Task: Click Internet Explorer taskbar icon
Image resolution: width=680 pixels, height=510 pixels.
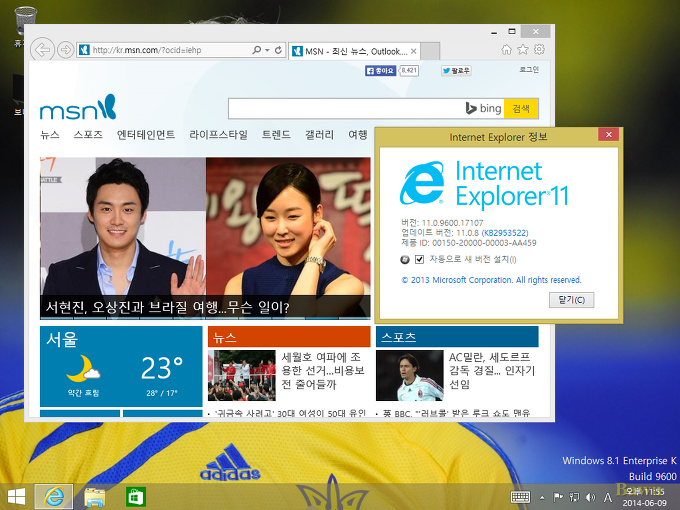Action: tap(54, 497)
